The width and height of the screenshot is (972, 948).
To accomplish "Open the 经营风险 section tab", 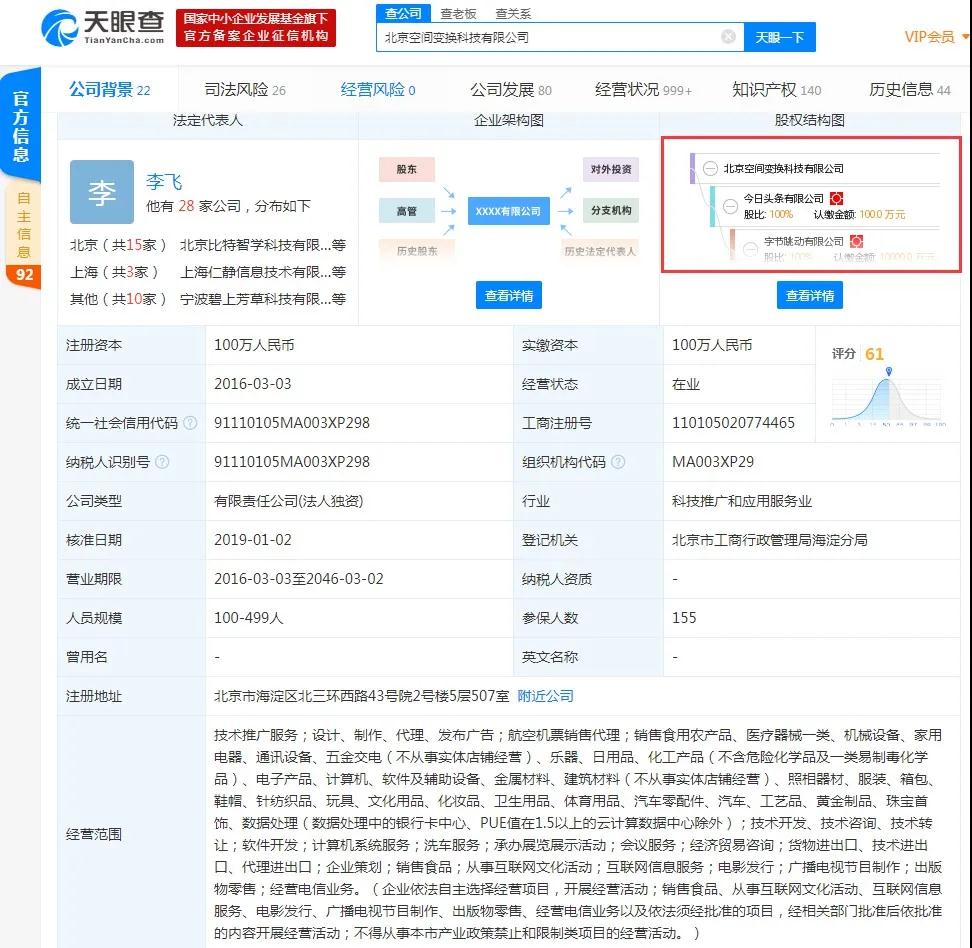I will (x=378, y=90).
